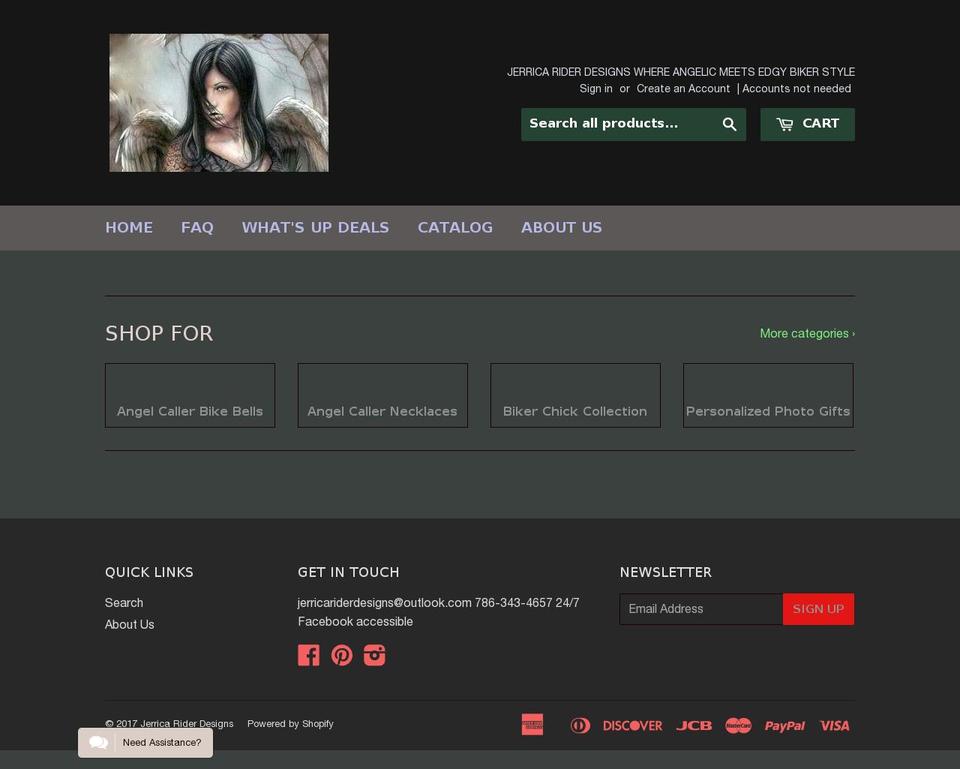Click Create an Account link

point(683,89)
